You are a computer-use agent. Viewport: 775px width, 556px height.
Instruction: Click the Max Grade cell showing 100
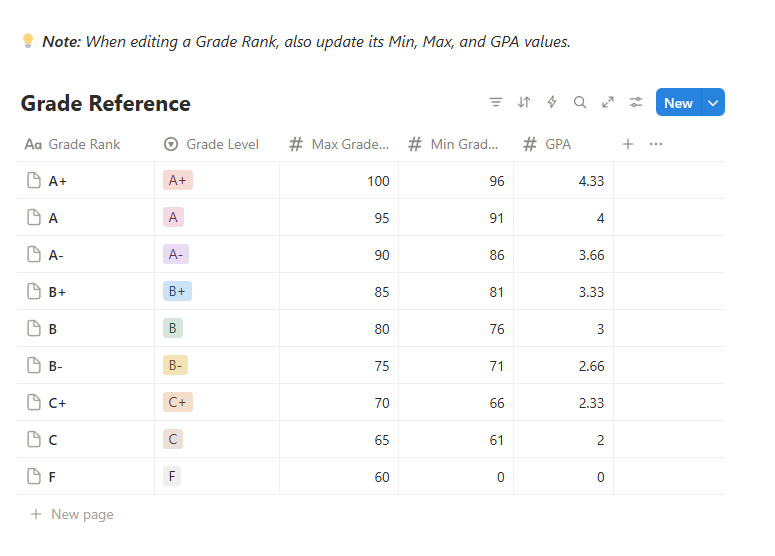(x=339, y=181)
